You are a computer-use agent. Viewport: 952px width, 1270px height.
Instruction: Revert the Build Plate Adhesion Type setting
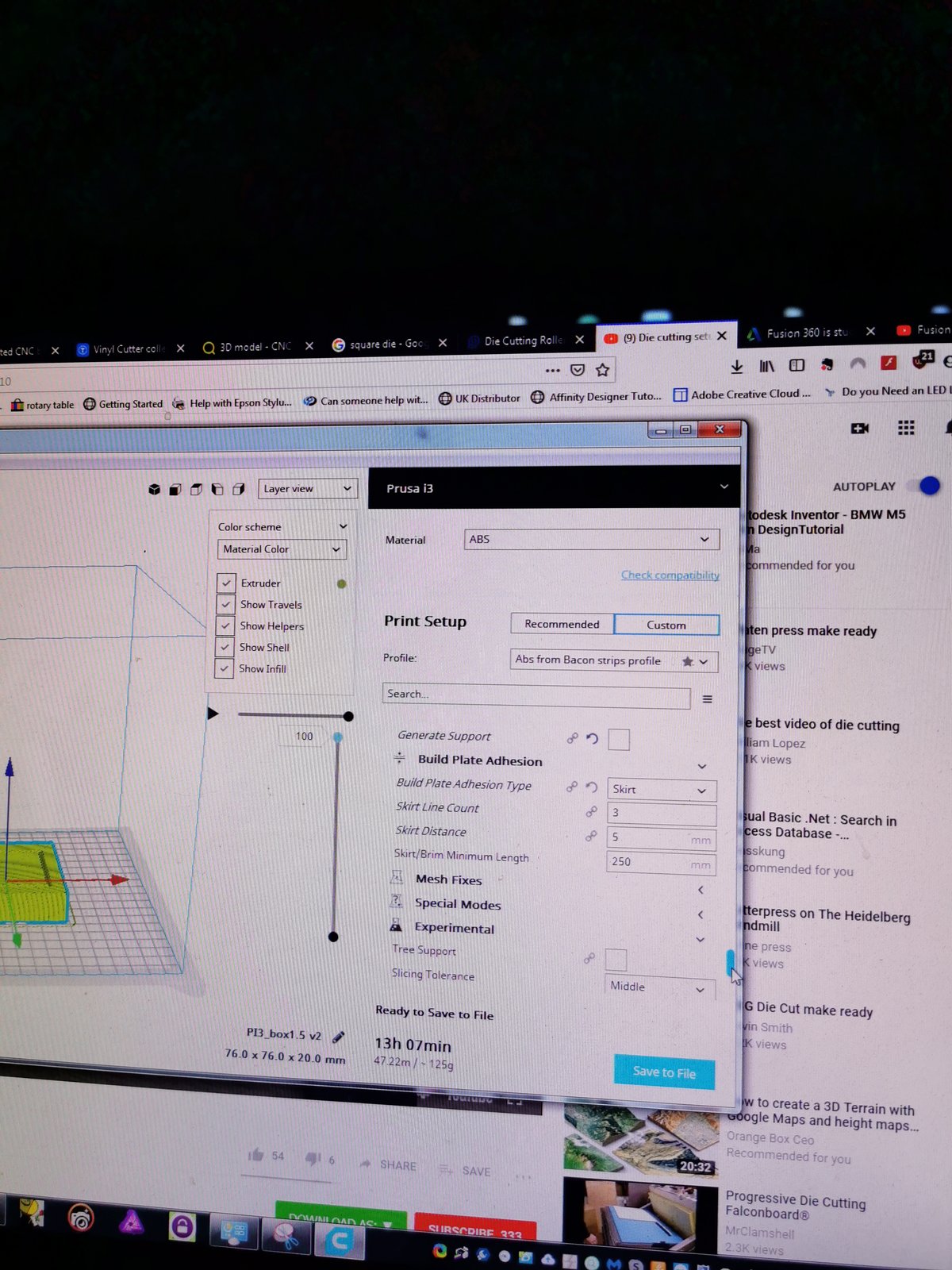click(591, 787)
